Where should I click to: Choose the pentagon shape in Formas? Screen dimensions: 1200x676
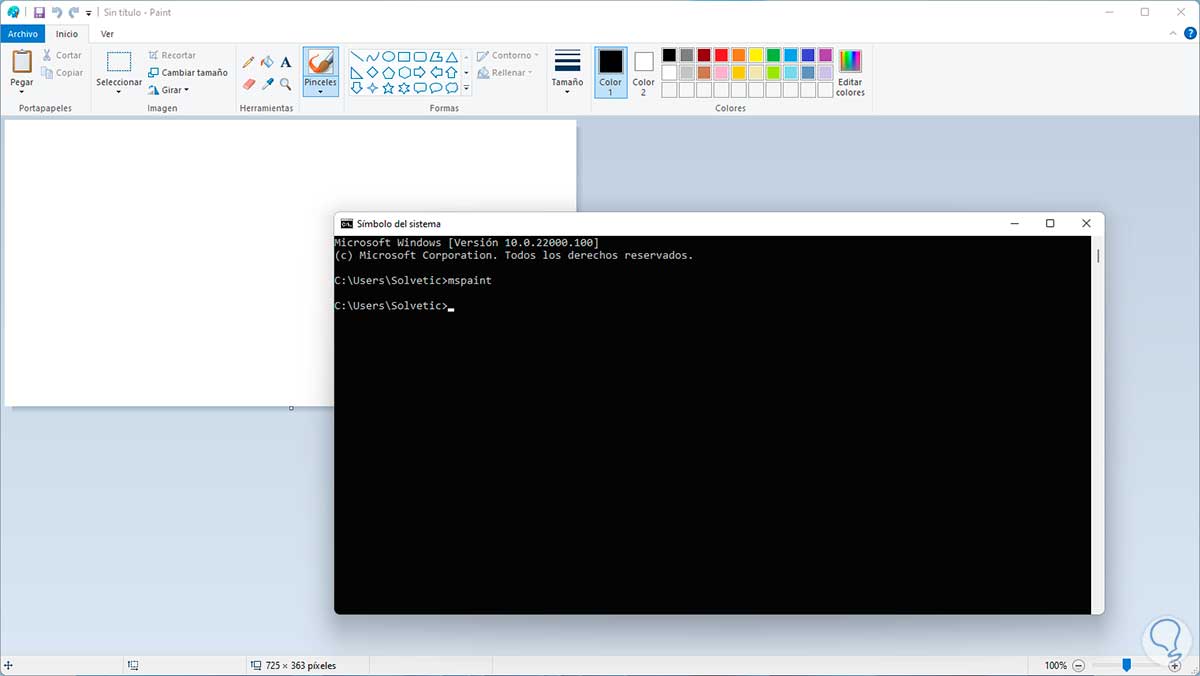(x=388, y=72)
